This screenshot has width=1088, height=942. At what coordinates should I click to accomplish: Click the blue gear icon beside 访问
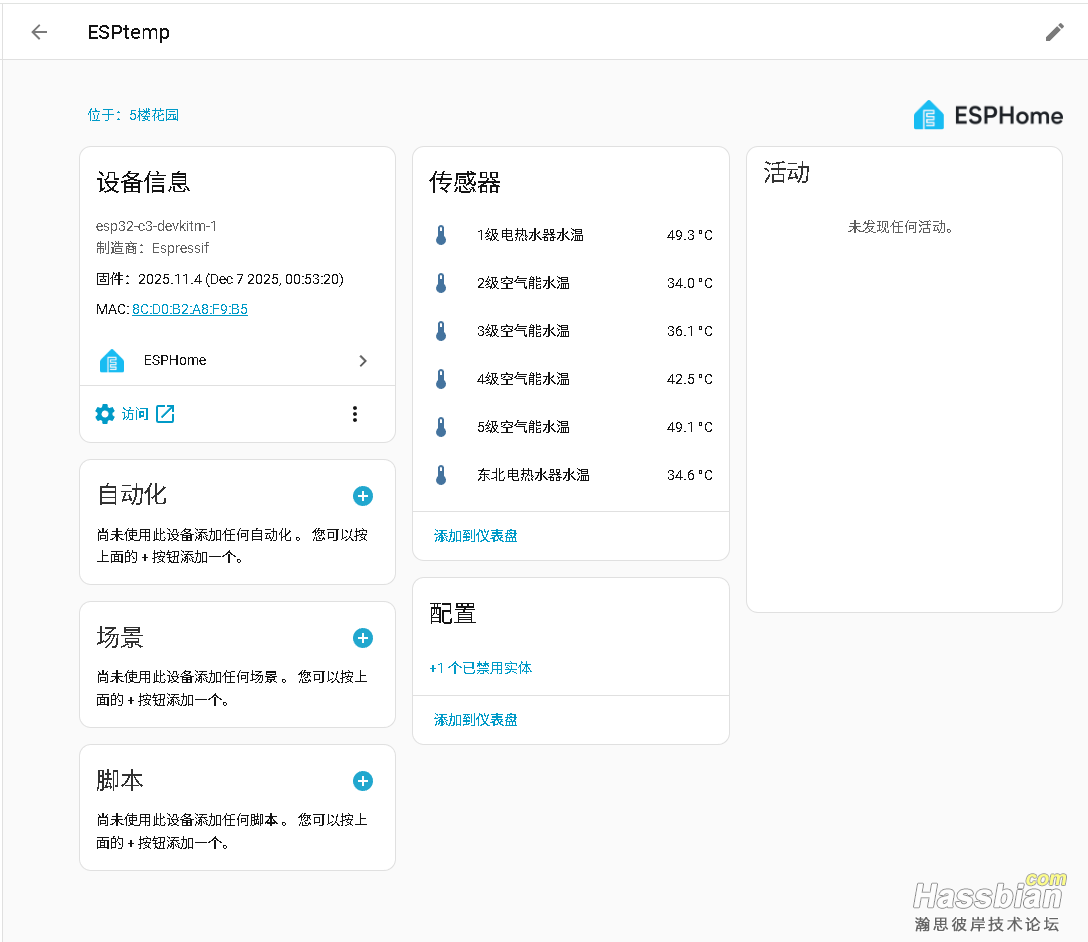coord(104,413)
